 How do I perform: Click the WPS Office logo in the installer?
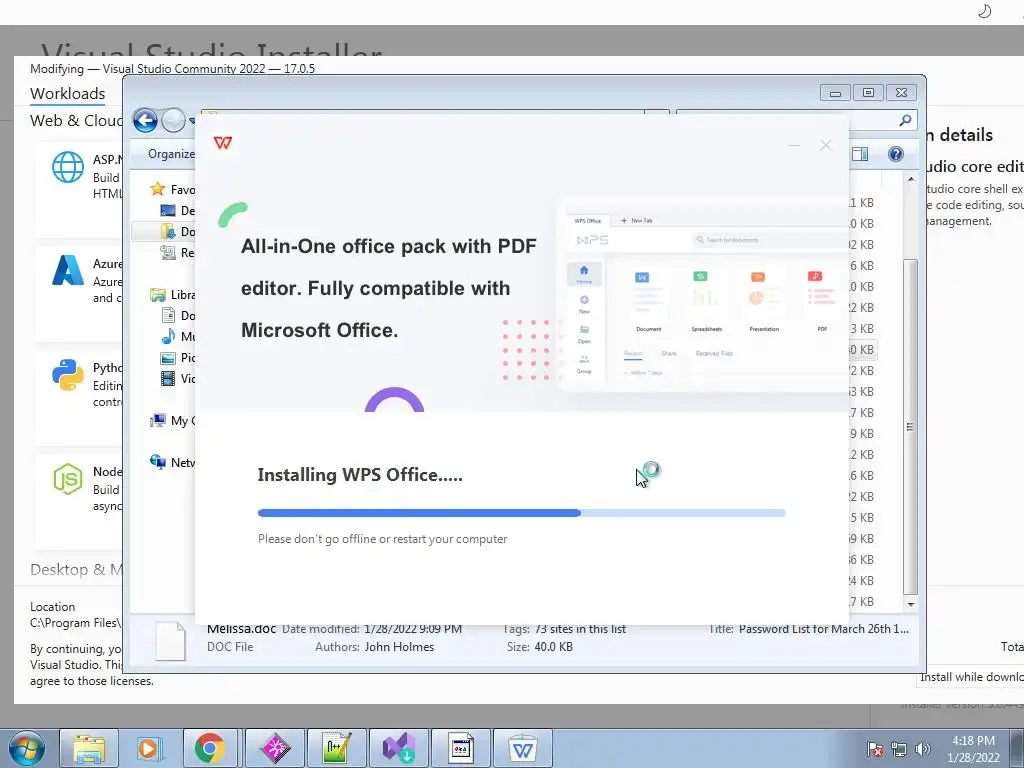[223, 142]
